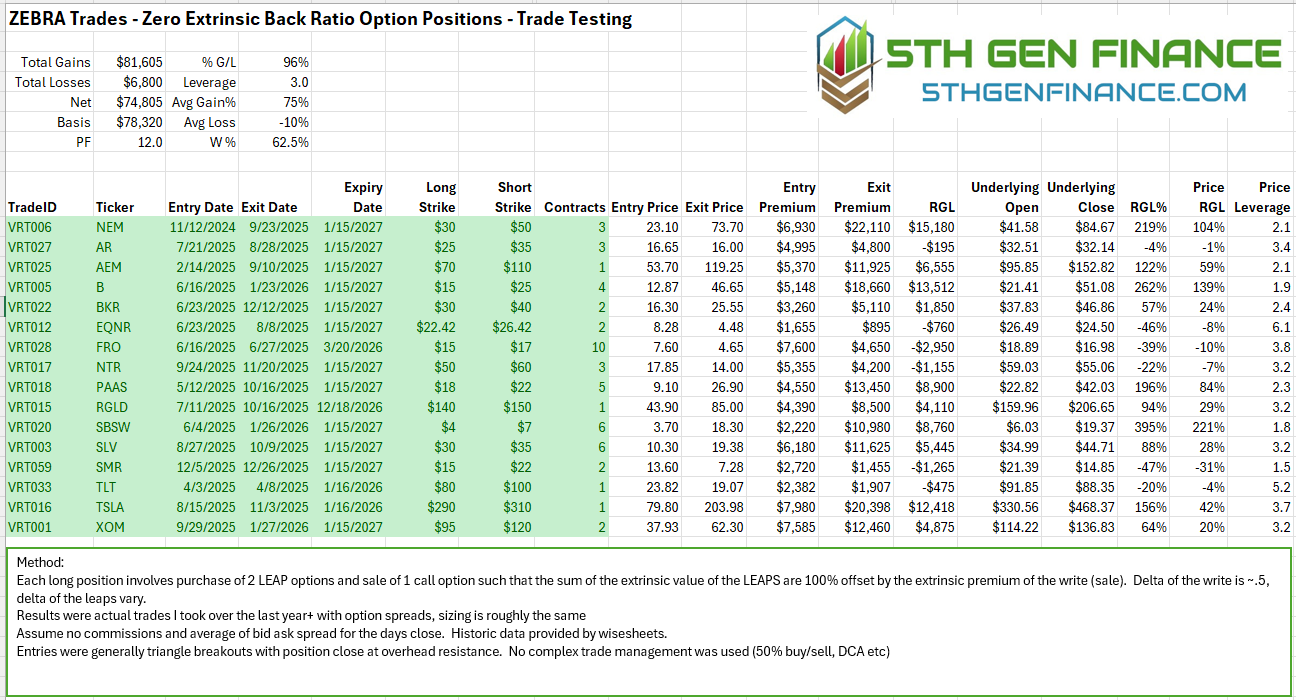Screen dimensions: 1296x700
Task: Click the EQNR ticker cell
Action: (x=113, y=327)
